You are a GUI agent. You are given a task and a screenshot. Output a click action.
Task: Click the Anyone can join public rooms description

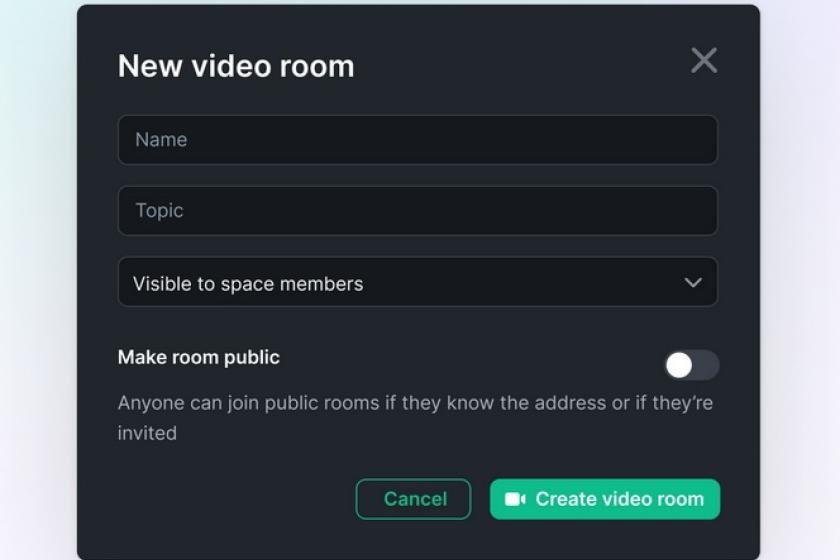tap(415, 417)
